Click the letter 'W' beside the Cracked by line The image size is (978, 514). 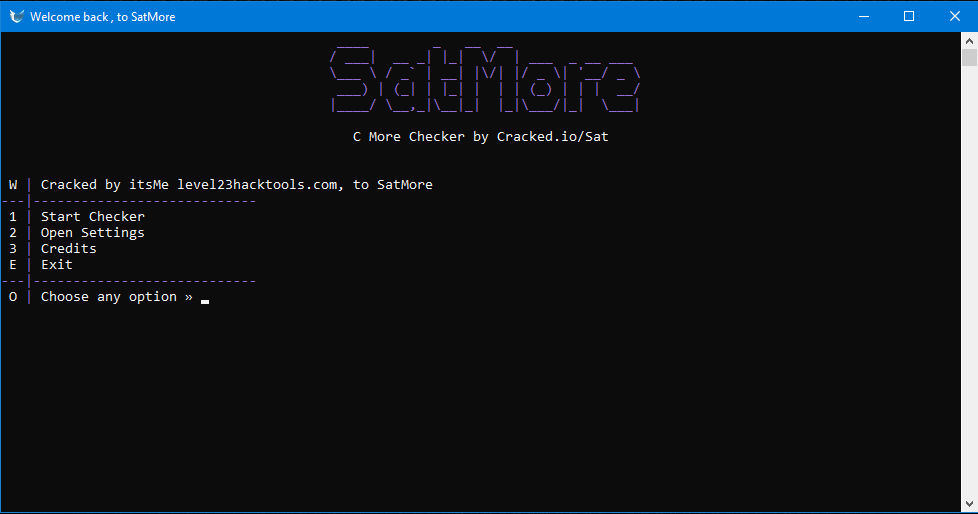[13, 185]
